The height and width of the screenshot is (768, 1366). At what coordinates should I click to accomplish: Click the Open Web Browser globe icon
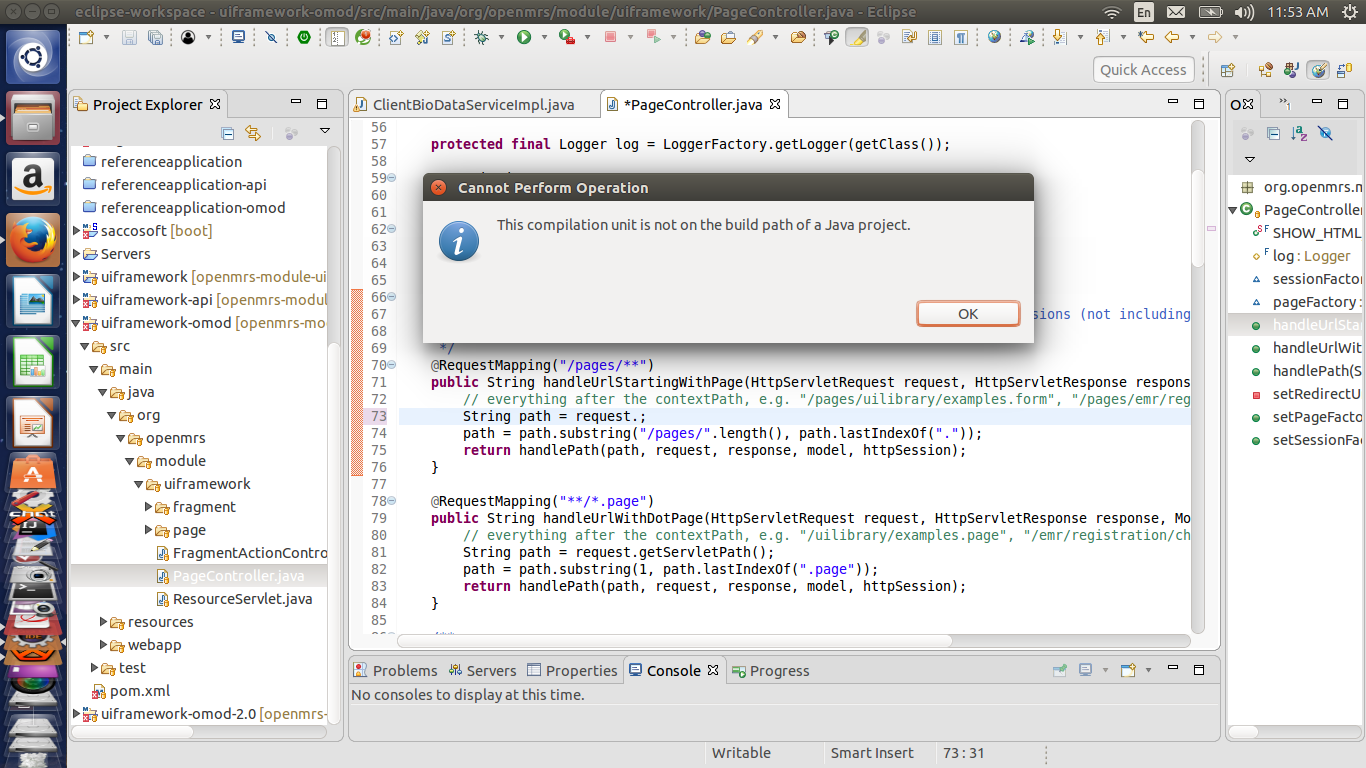994,37
